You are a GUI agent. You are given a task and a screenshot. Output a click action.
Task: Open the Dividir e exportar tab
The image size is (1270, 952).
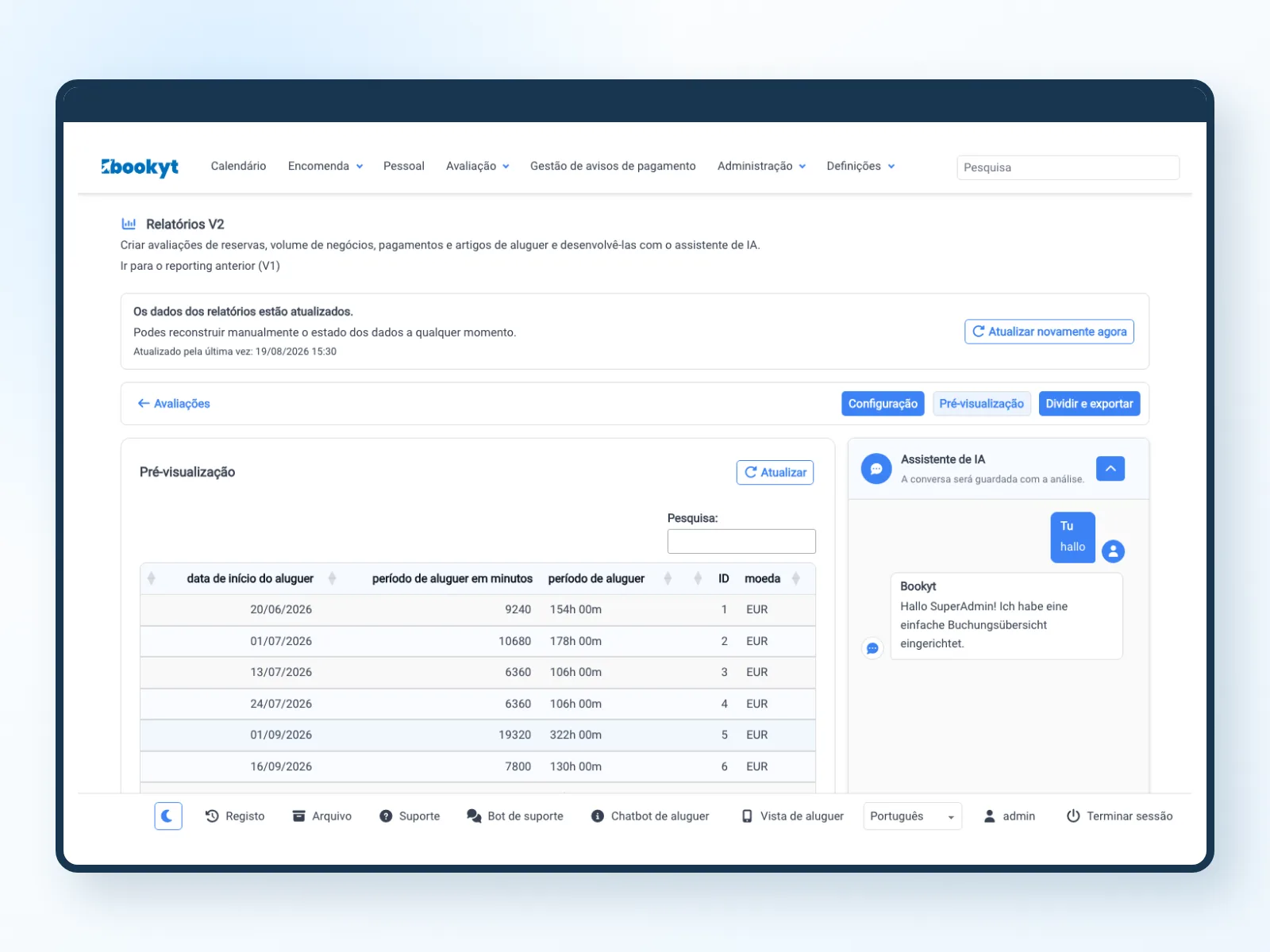[x=1089, y=404]
